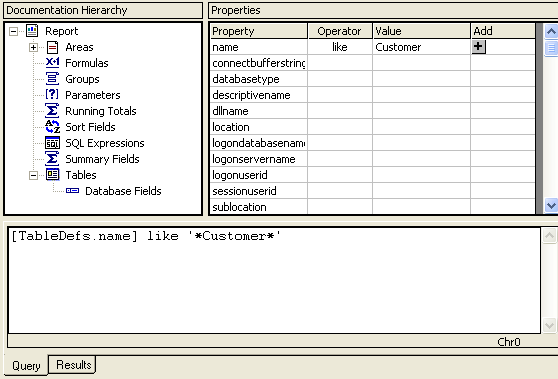Click the Value column header

click(x=422, y=31)
